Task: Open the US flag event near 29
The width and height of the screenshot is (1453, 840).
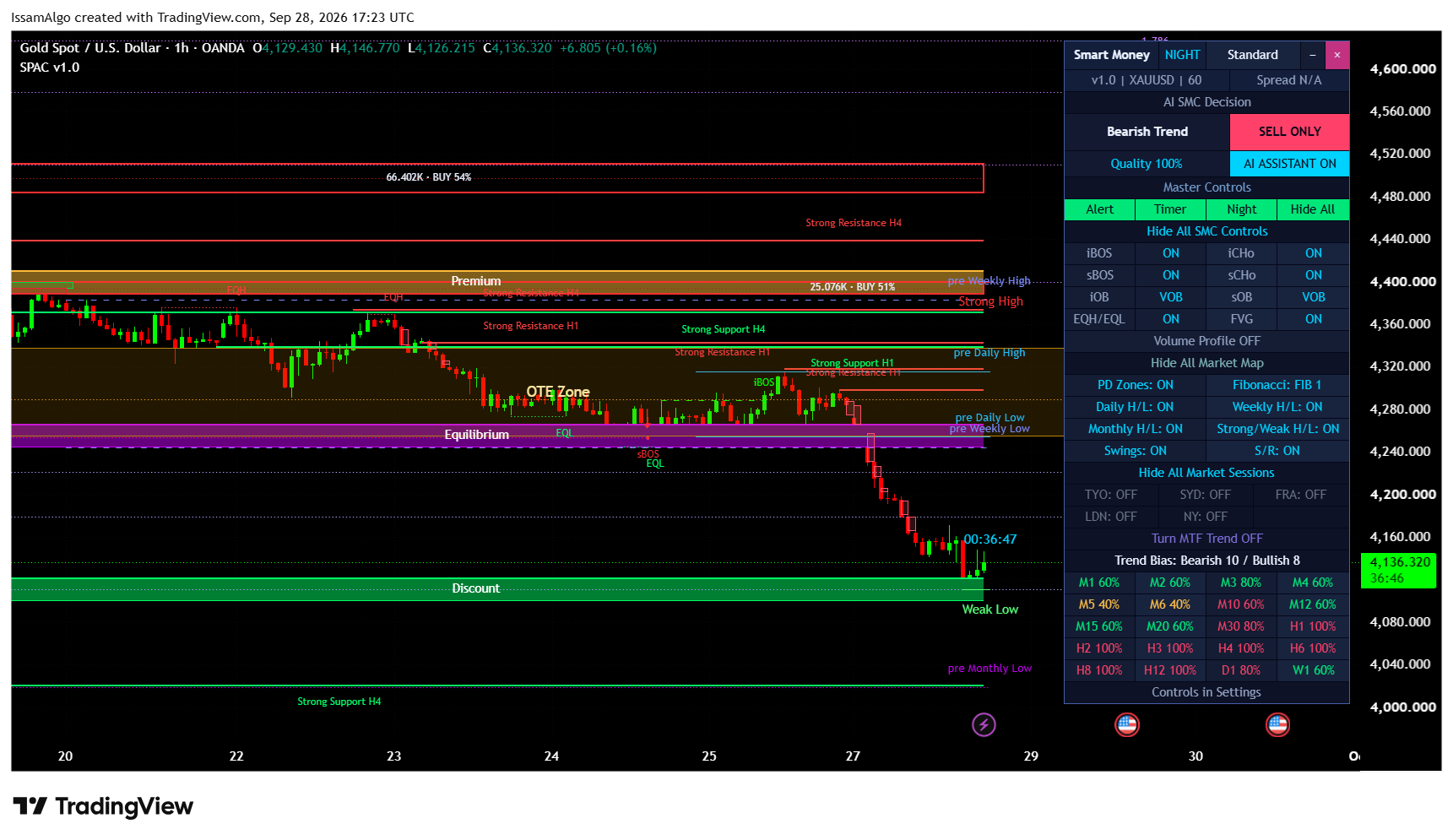Action: 1127,724
